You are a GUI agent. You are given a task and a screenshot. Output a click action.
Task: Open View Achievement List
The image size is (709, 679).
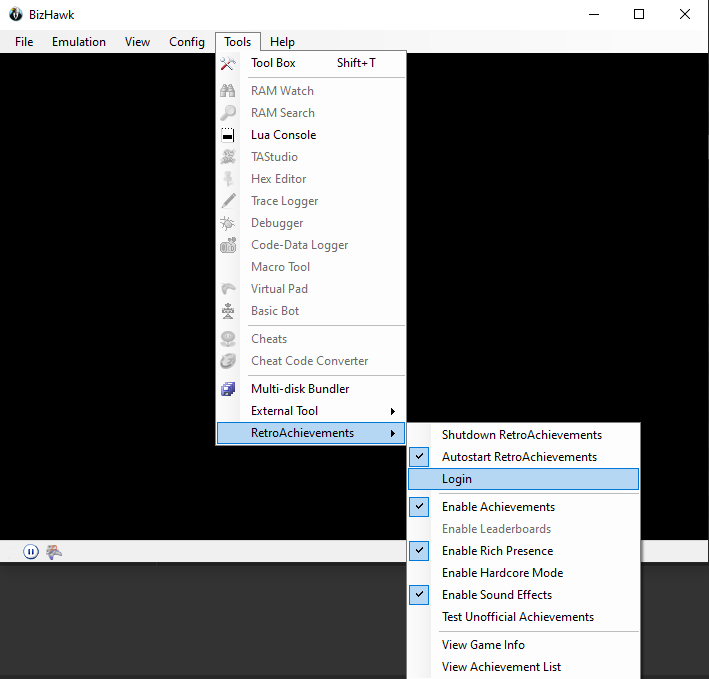click(524, 667)
